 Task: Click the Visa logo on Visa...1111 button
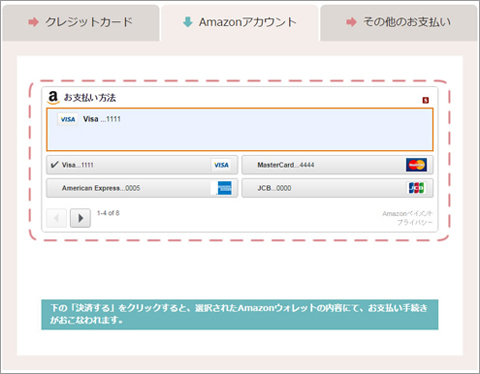point(221,165)
